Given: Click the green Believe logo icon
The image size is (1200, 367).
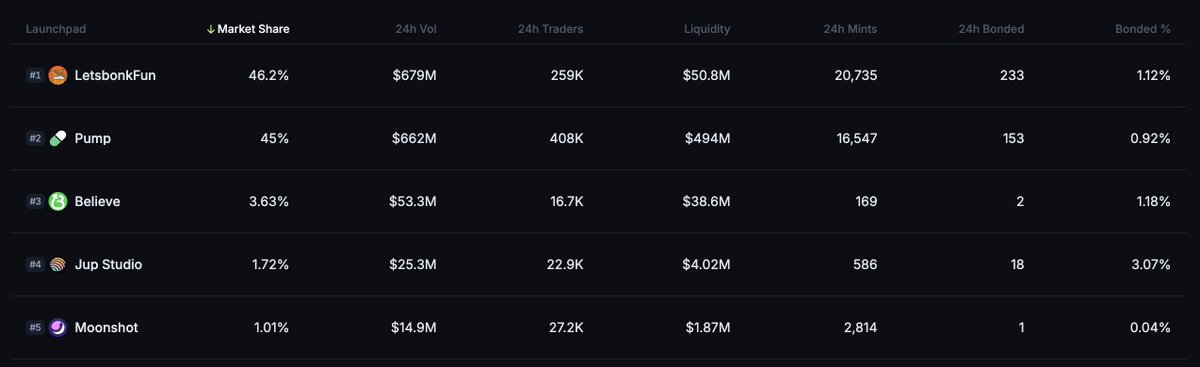Looking at the screenshot, I should [58, 201].
